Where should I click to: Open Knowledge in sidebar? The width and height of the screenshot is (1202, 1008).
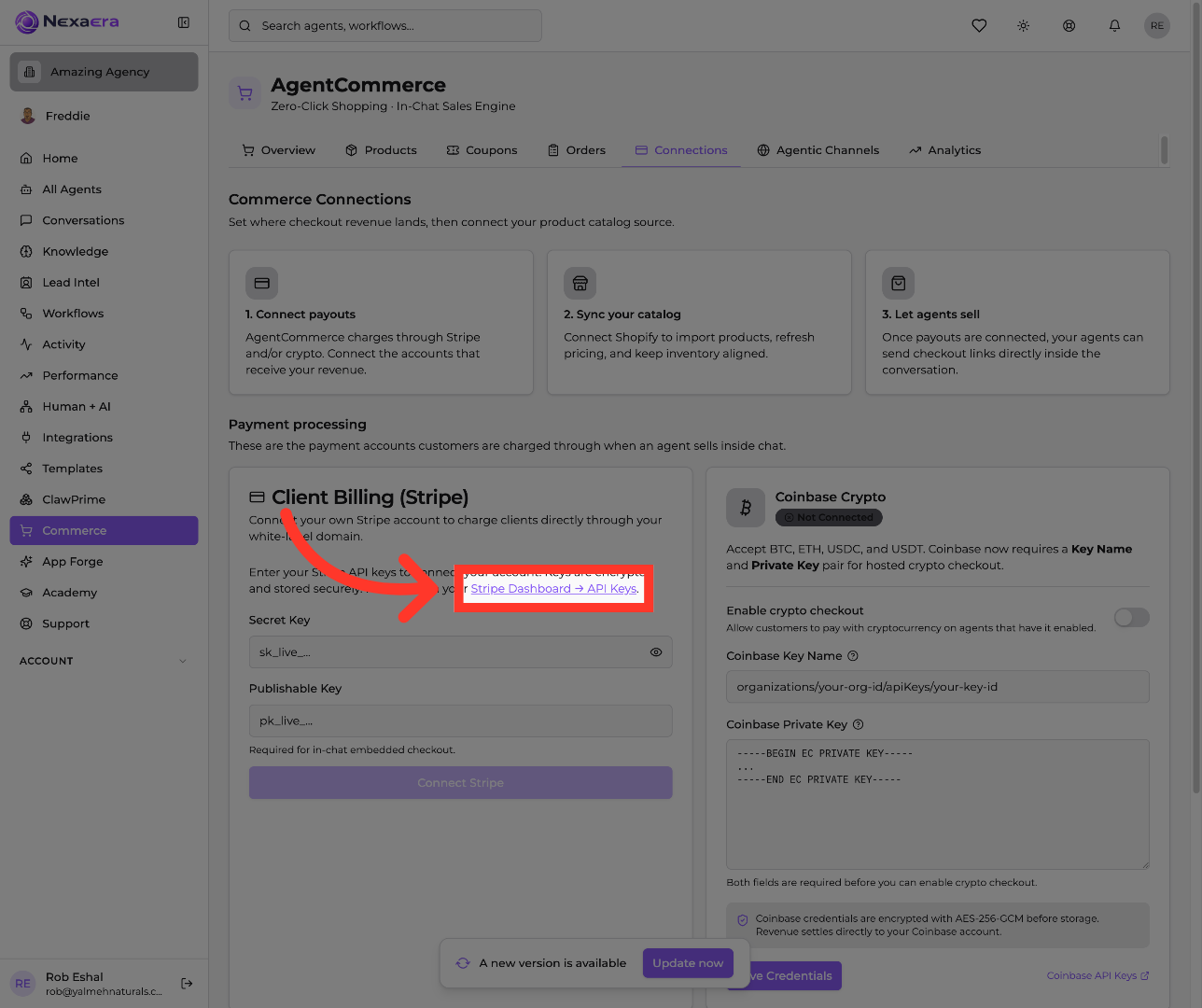coord(104,251)
